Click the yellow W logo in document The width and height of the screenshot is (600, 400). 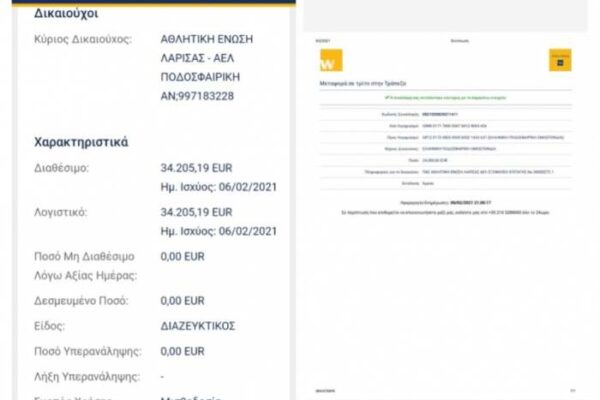(x=329, y=59)
